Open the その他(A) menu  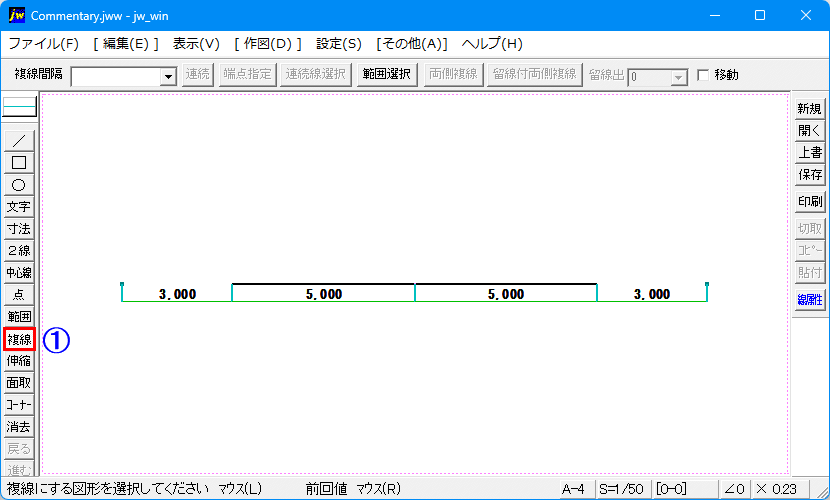click(x=412, y=44)
